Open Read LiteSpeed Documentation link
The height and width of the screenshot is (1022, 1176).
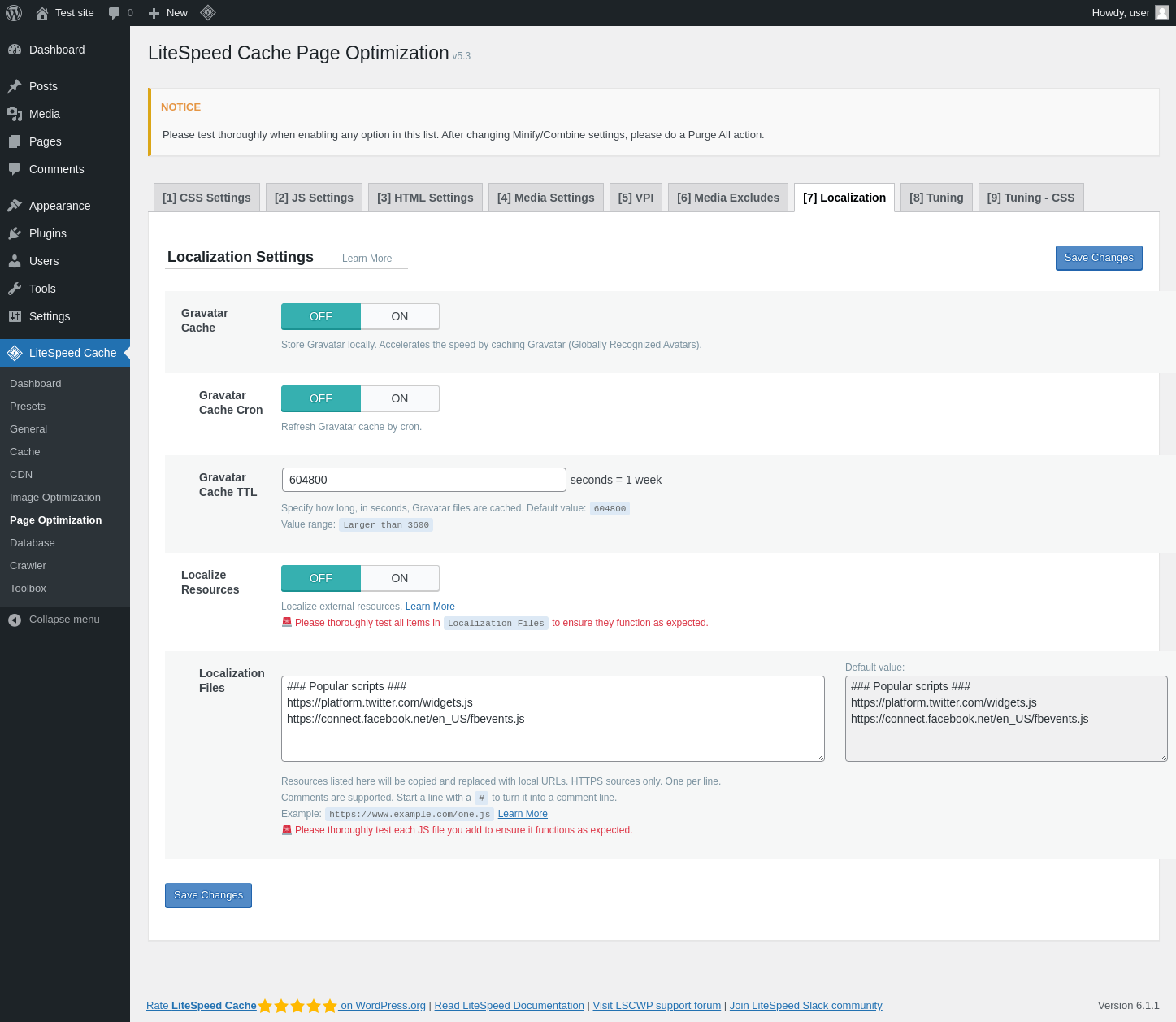click(509, 1006)
